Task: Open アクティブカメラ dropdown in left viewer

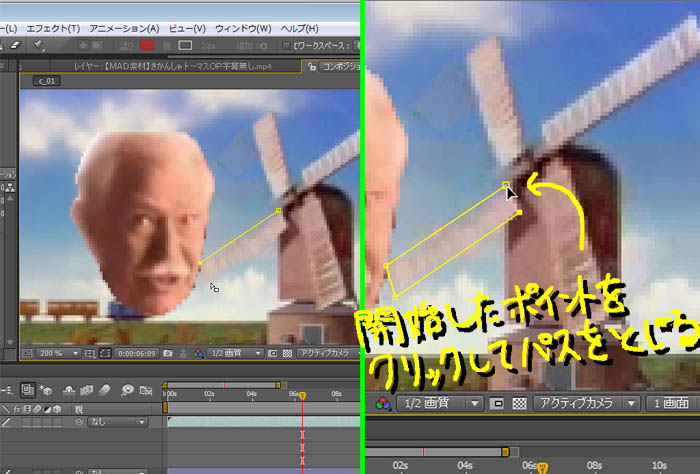Action: [x=328, y=353]
